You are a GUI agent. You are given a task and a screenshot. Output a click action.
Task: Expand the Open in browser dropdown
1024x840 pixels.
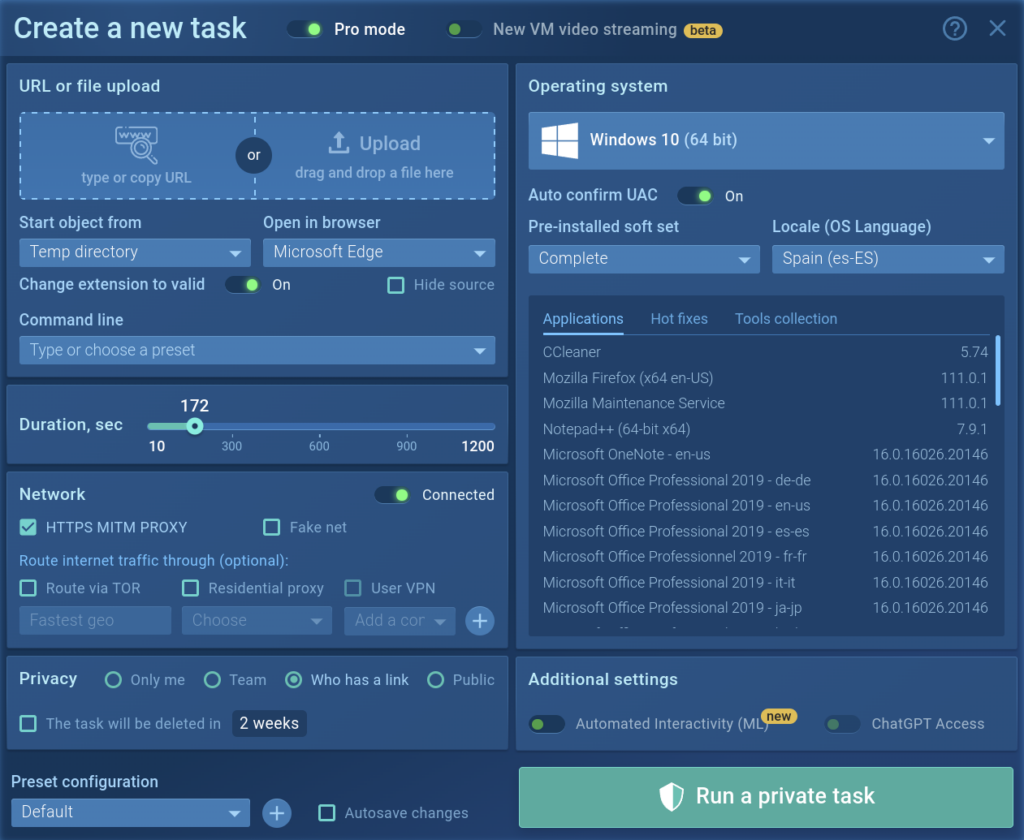[378, 252]
